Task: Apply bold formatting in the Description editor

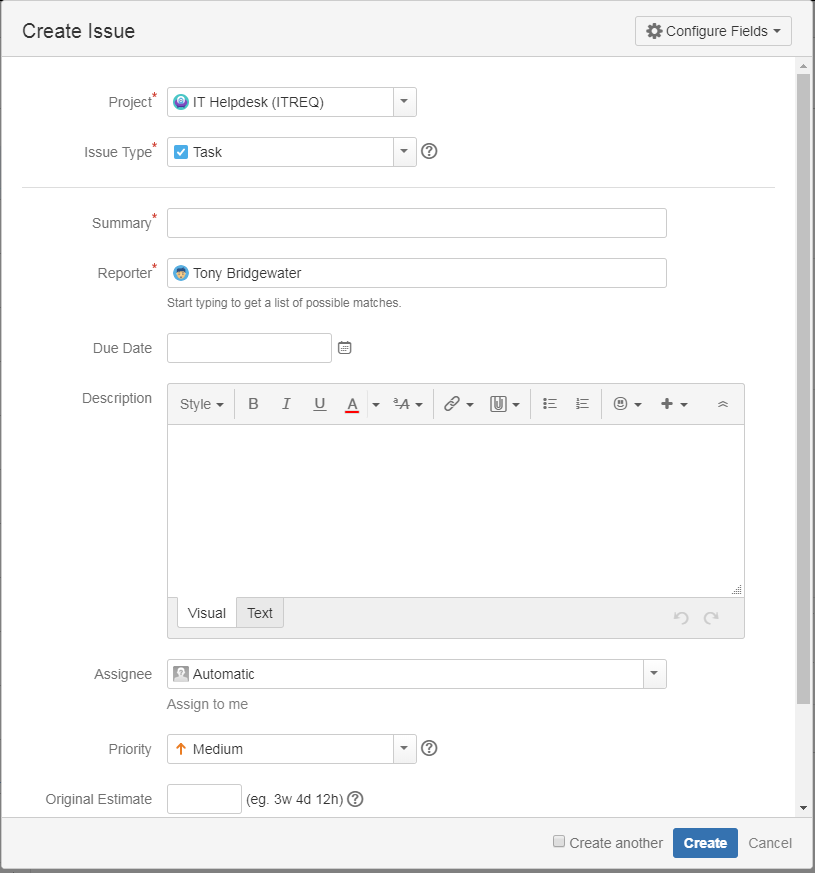Action: 253,403
